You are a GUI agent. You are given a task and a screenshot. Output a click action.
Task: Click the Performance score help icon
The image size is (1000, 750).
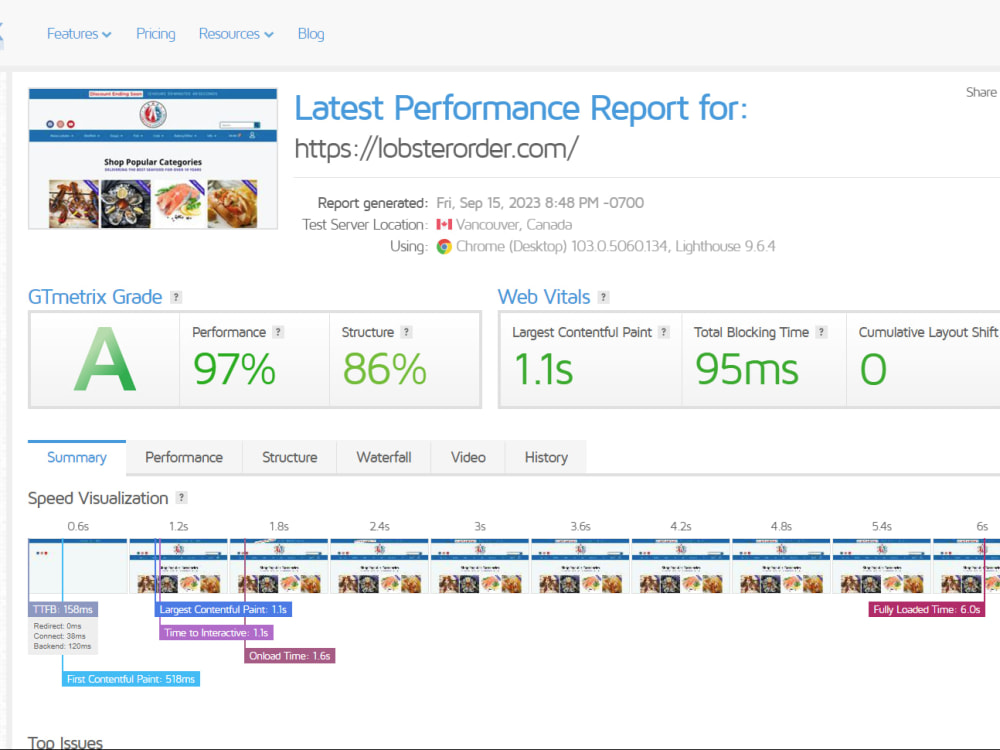[277, 332]
